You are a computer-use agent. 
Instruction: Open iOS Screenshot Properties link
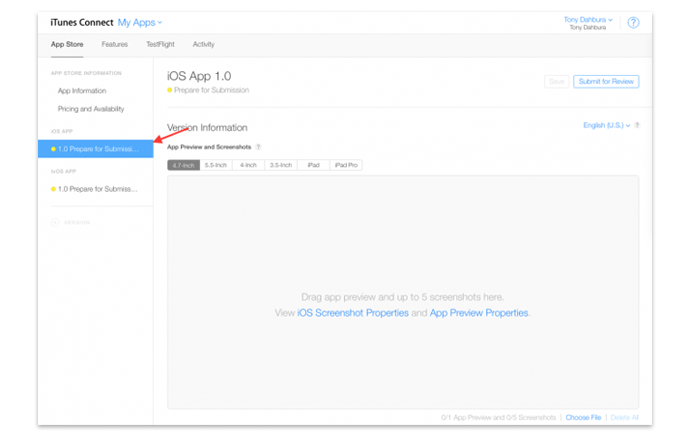click(353, 313)
